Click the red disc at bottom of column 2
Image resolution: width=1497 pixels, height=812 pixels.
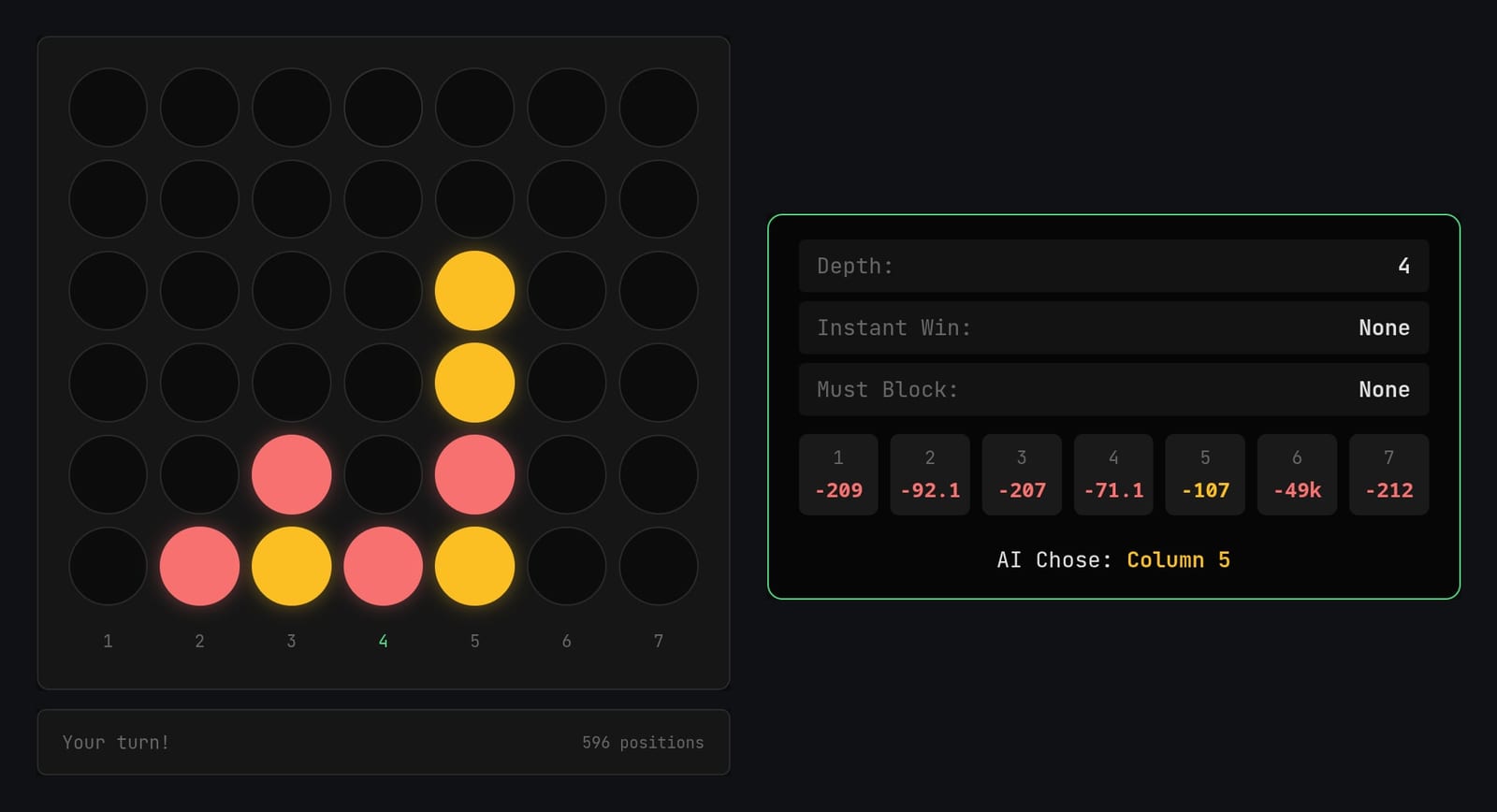pos(199,566)
